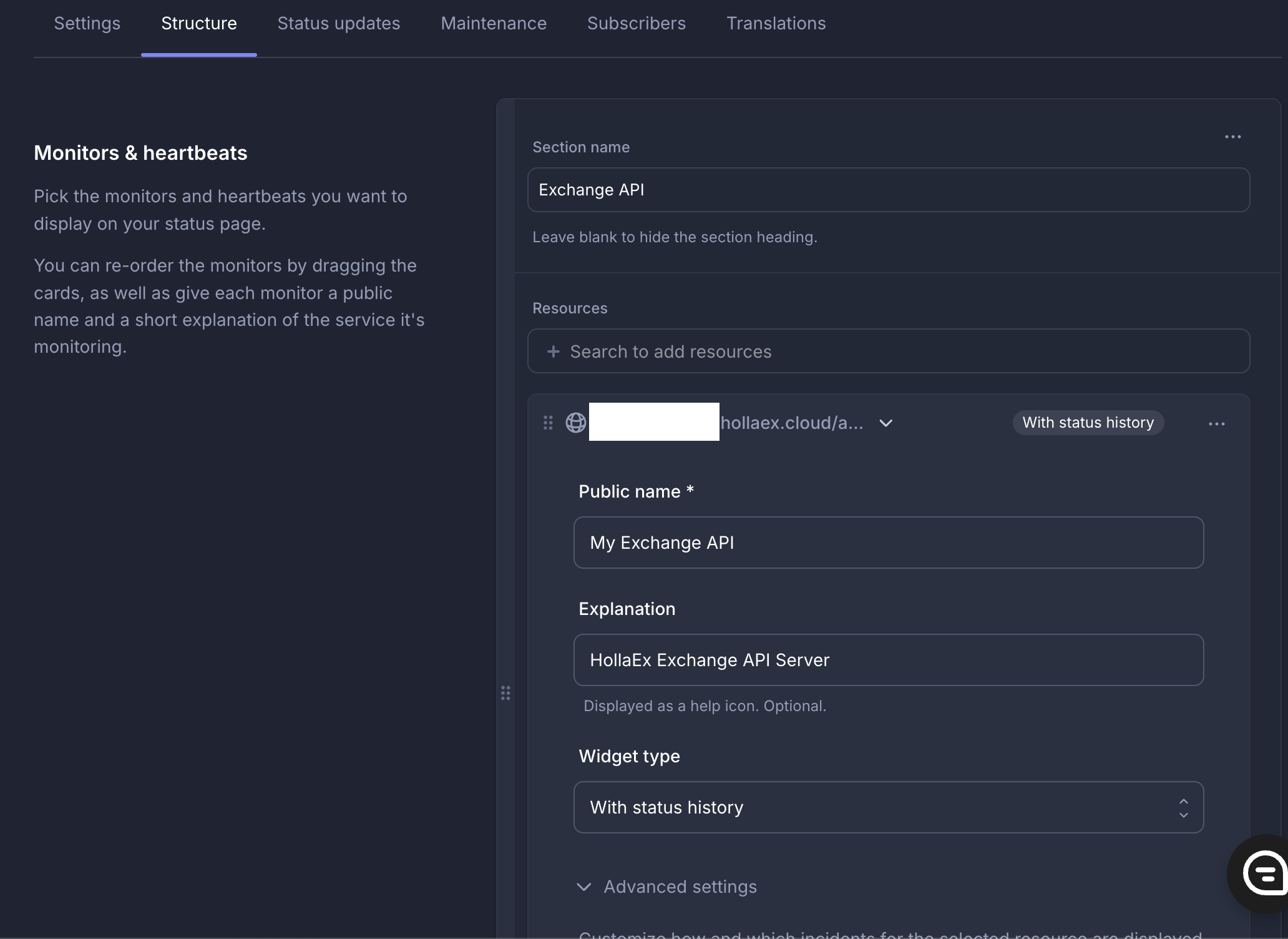Click the With status history badge

tap(1088, 423)
